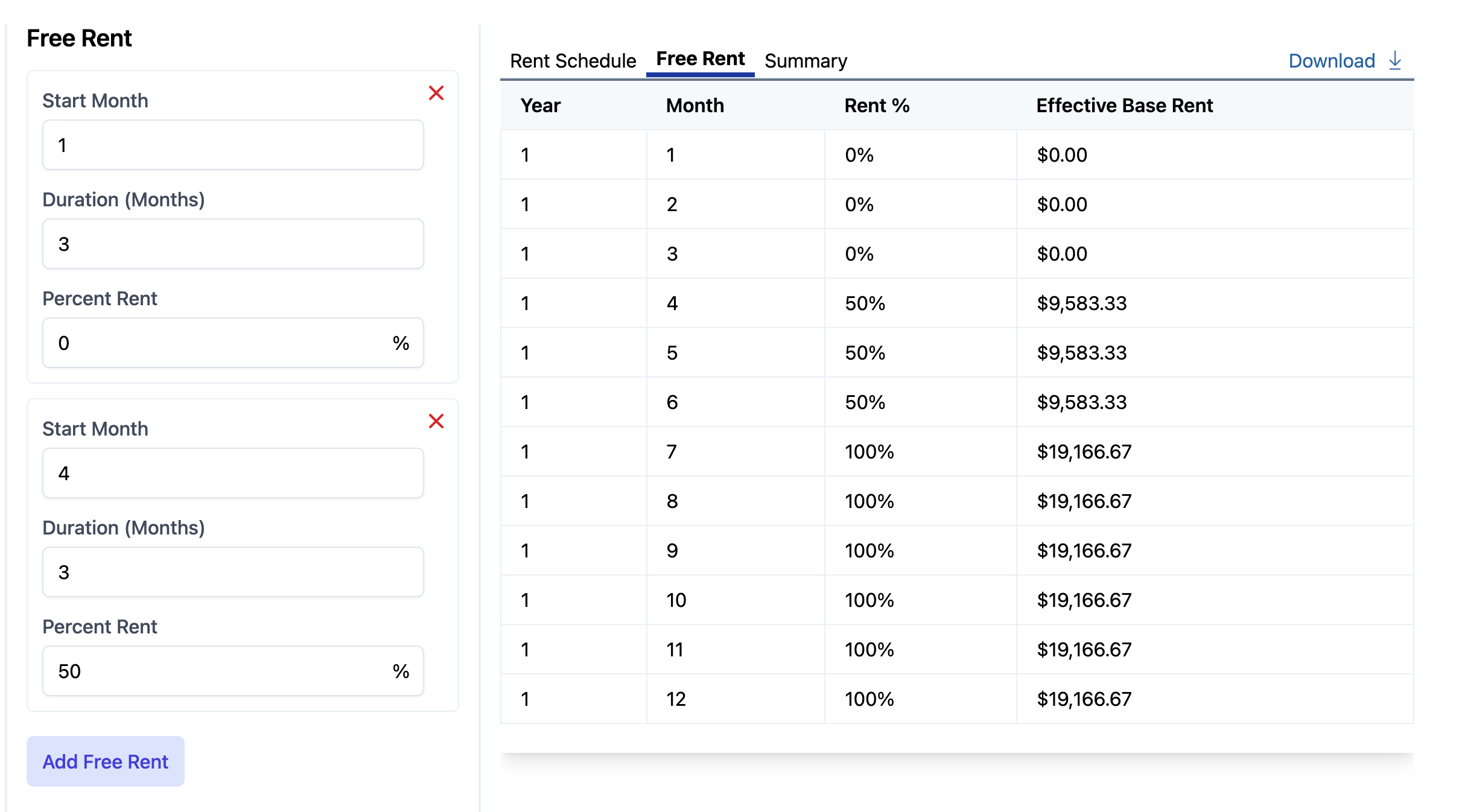Click the Start Month field showing 1
Viewport: 1459px width, 812px height.
click(232, 145)
